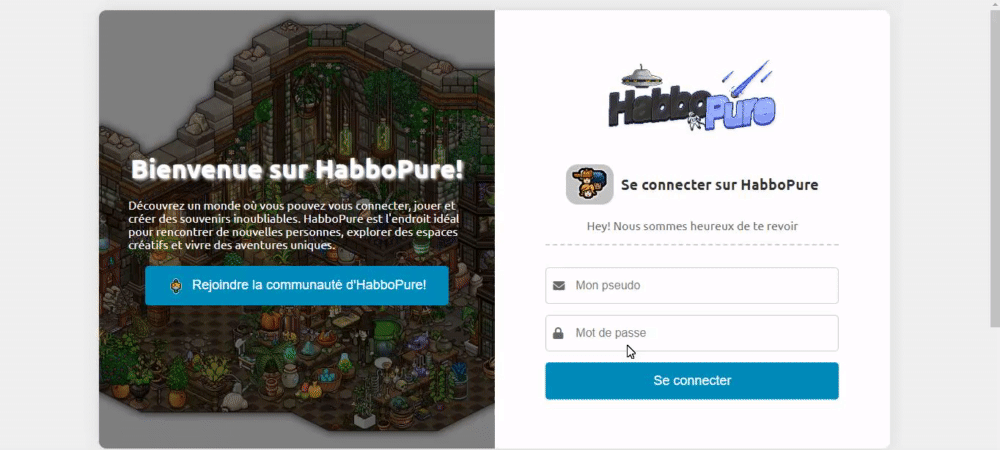1000x450 pixels.
Task: Click the Bienvenue sur HabboPure! heading
Action: (297, 170)
